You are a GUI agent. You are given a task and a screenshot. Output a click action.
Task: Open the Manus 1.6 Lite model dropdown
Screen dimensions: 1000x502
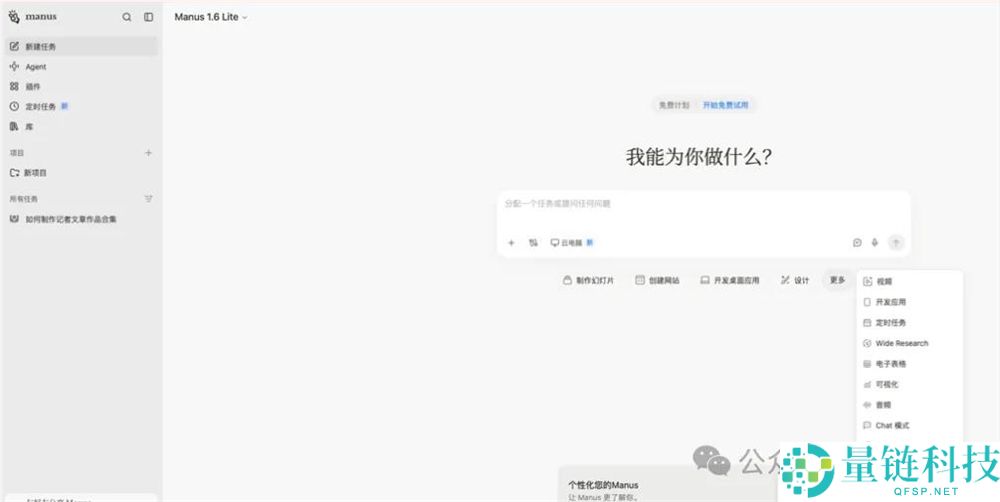210,17
